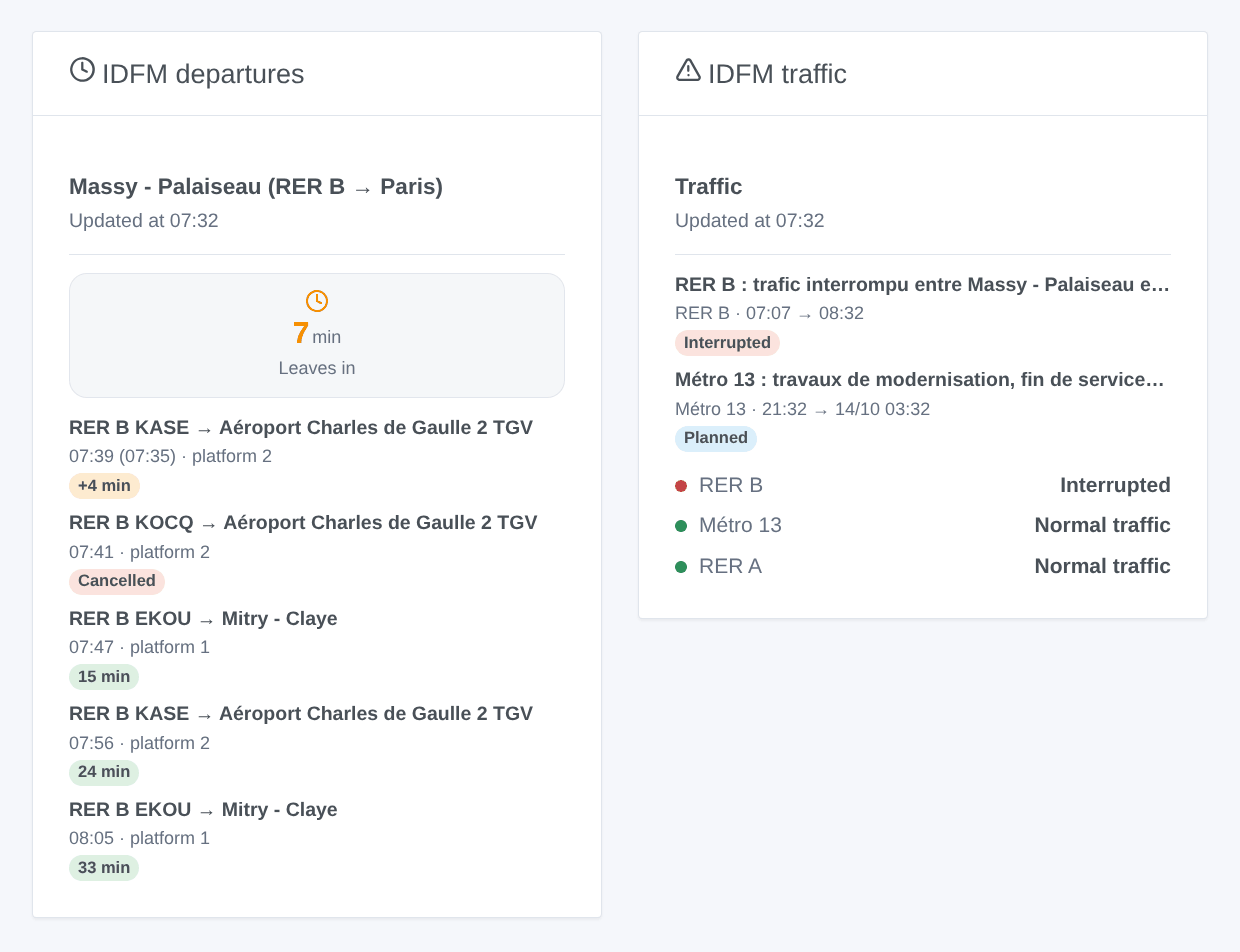The height and width of the screenshot is (952, 1240).
Task: Click the 07:39 (07:35) platform 2 line
Action: (x=170, y=457)
